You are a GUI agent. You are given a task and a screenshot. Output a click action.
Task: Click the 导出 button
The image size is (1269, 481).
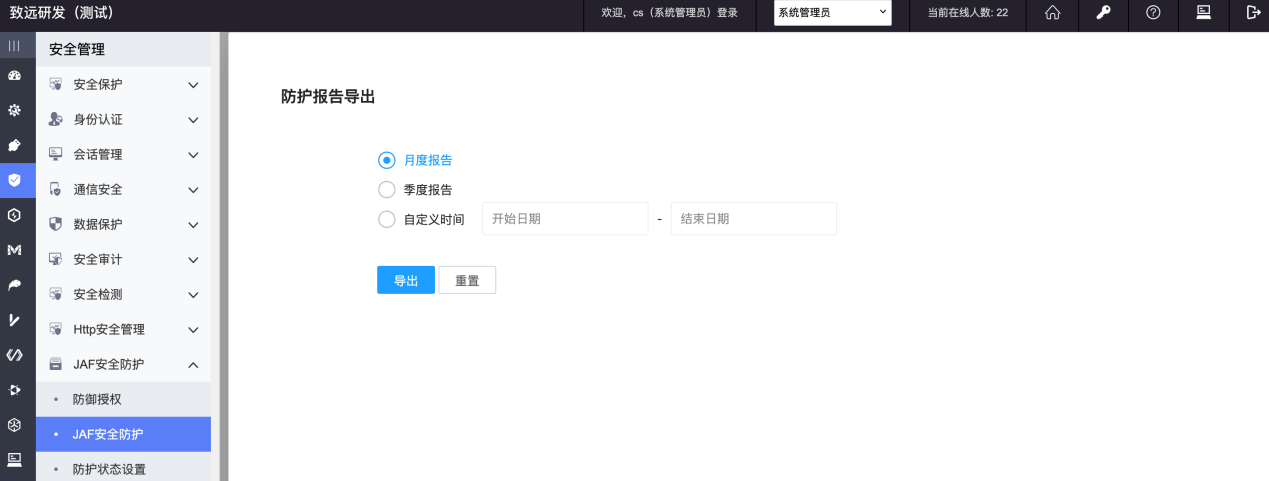pos(405,281)
